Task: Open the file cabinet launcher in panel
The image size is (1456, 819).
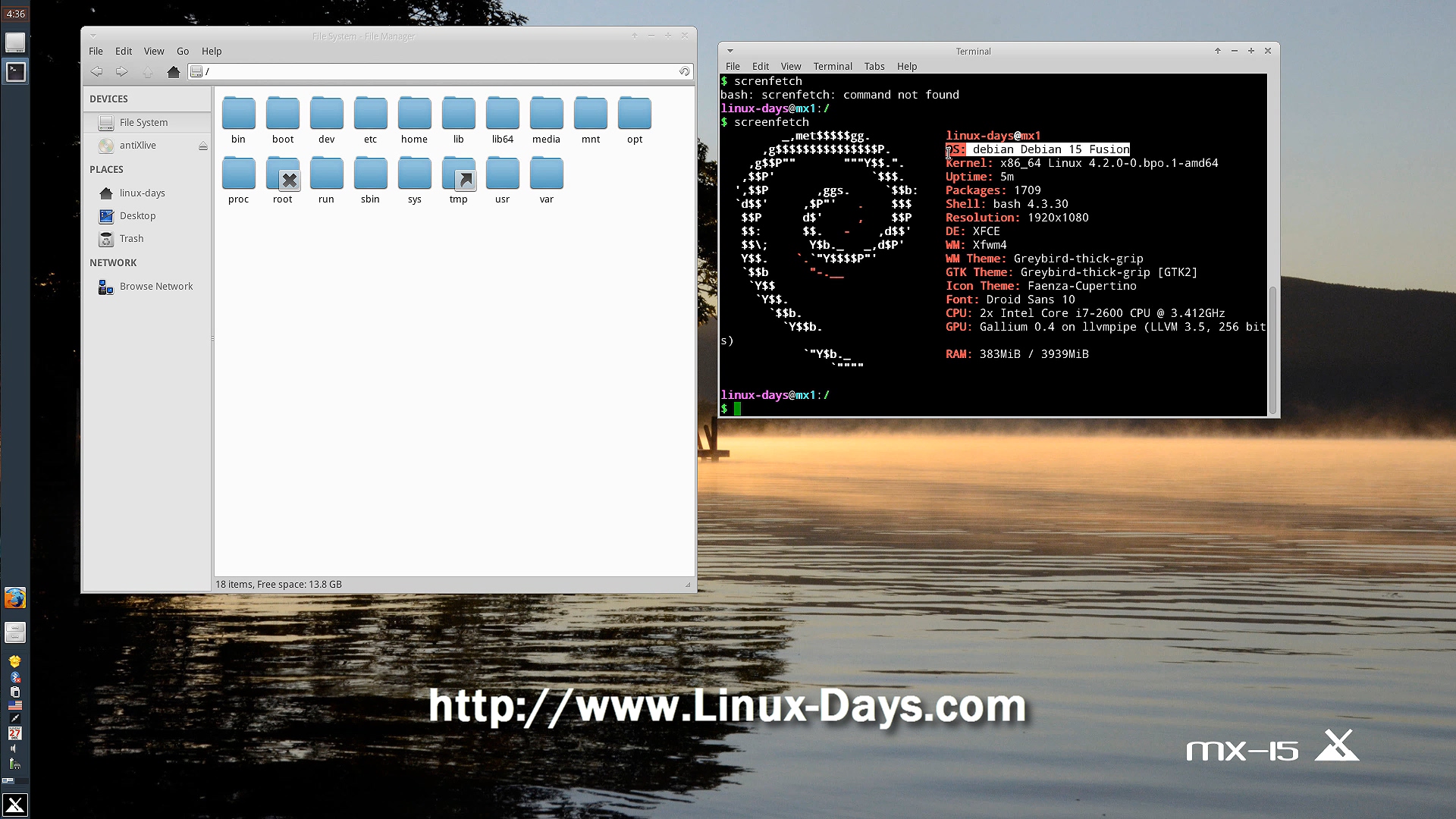Action: (x=15, y=632)
